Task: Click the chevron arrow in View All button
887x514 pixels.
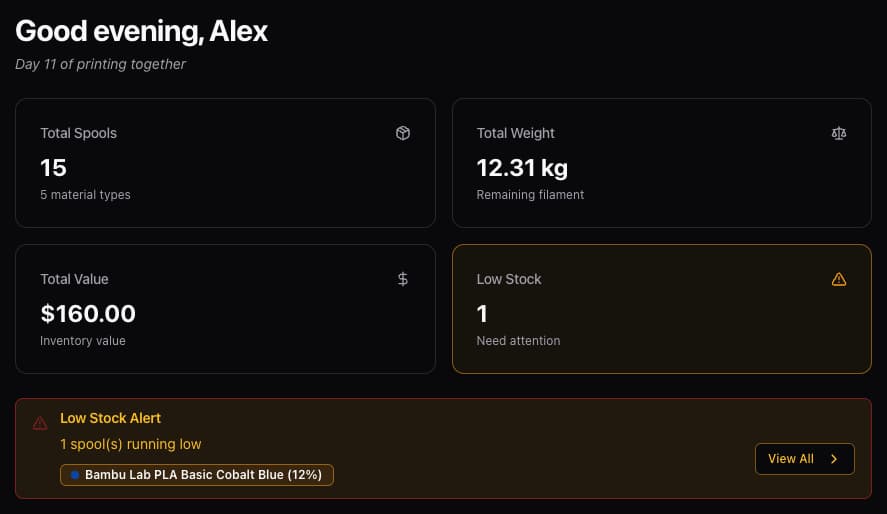Action: point(834,459)
